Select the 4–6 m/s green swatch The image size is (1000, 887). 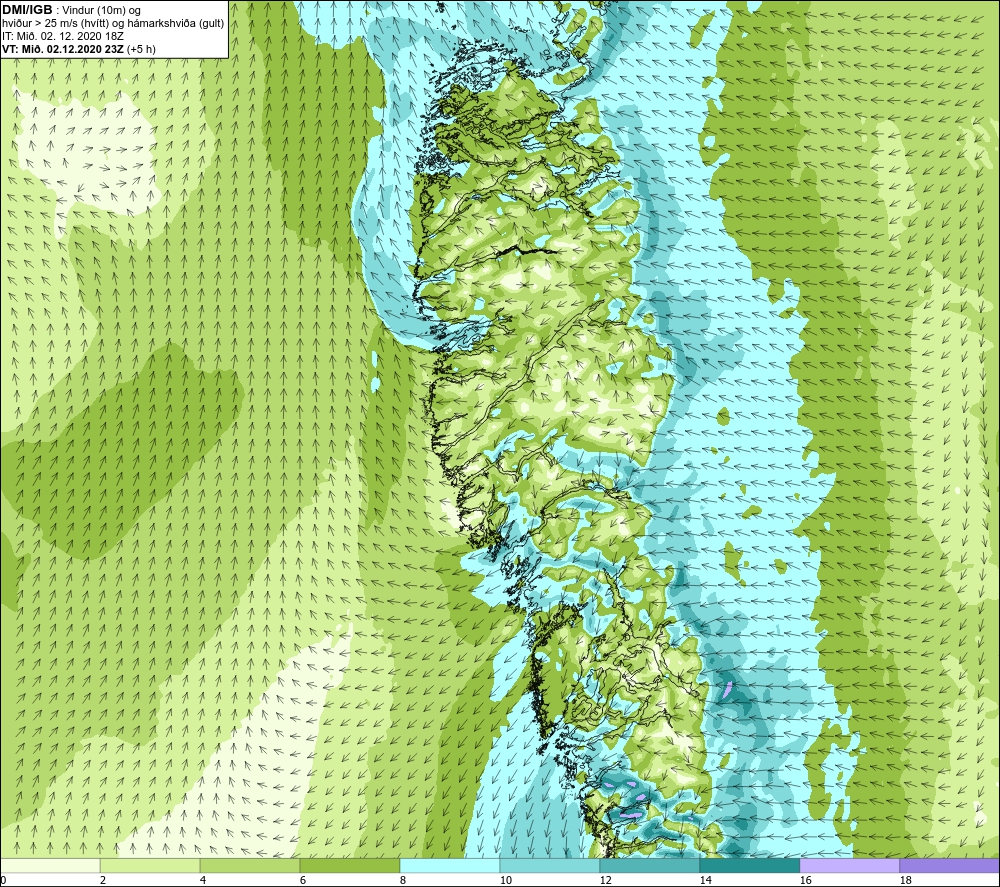pos(250,866)
